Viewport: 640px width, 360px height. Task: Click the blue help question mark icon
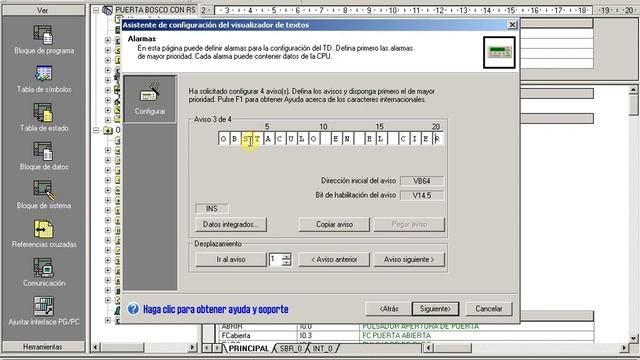133,309
